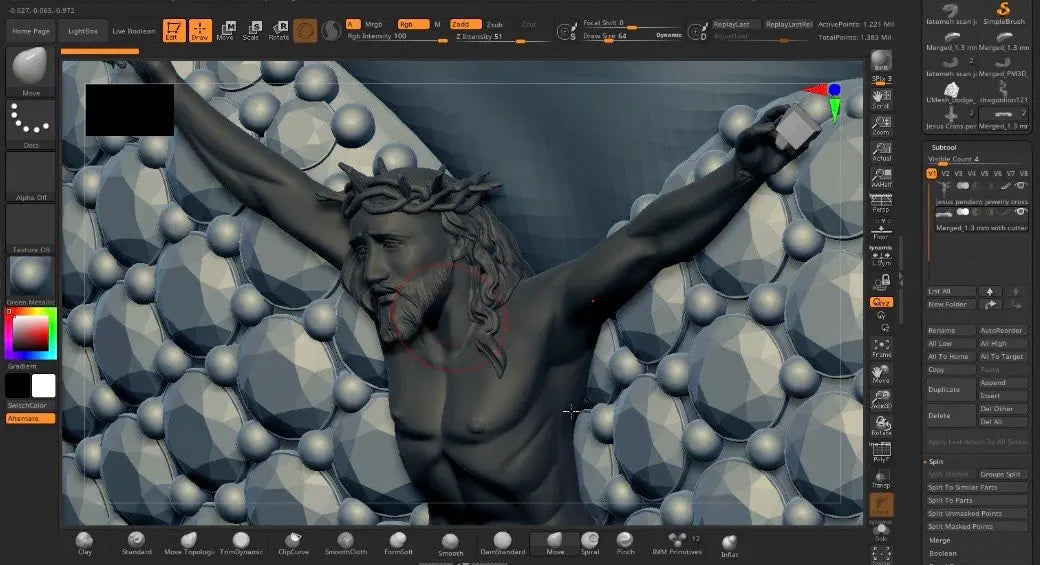This screenshot has height=565, width=1040.
Task: Select the ClipCurve brush
Action: pos(294,544)
